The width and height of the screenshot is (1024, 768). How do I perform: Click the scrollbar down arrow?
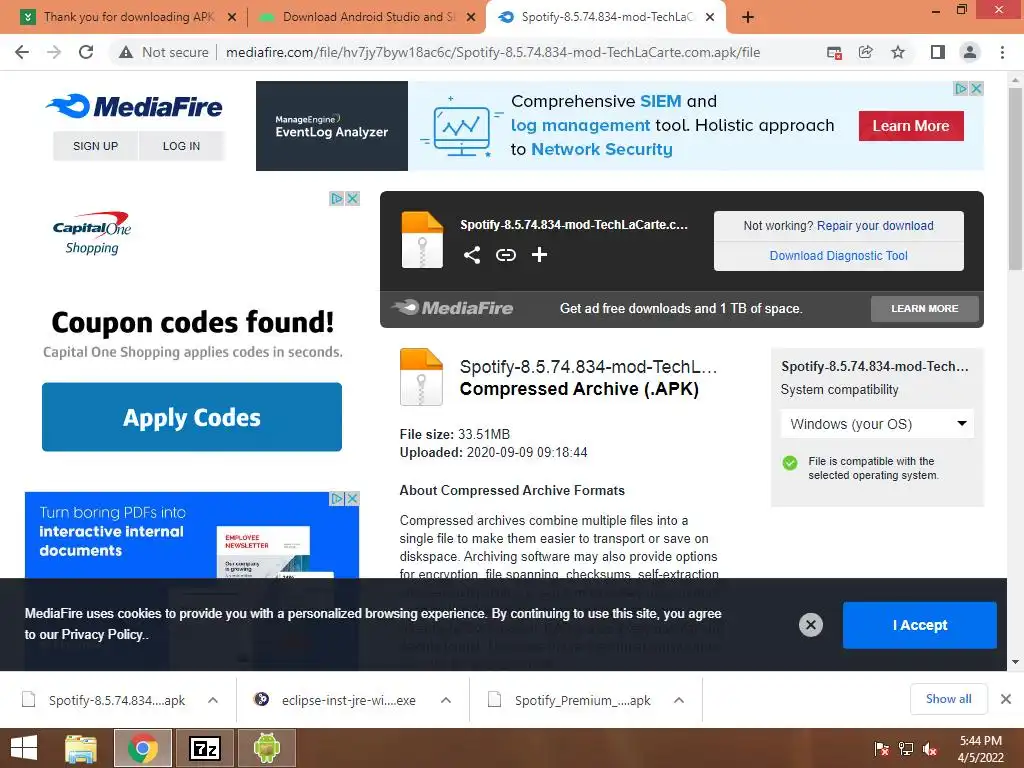tap(1015, 662)
